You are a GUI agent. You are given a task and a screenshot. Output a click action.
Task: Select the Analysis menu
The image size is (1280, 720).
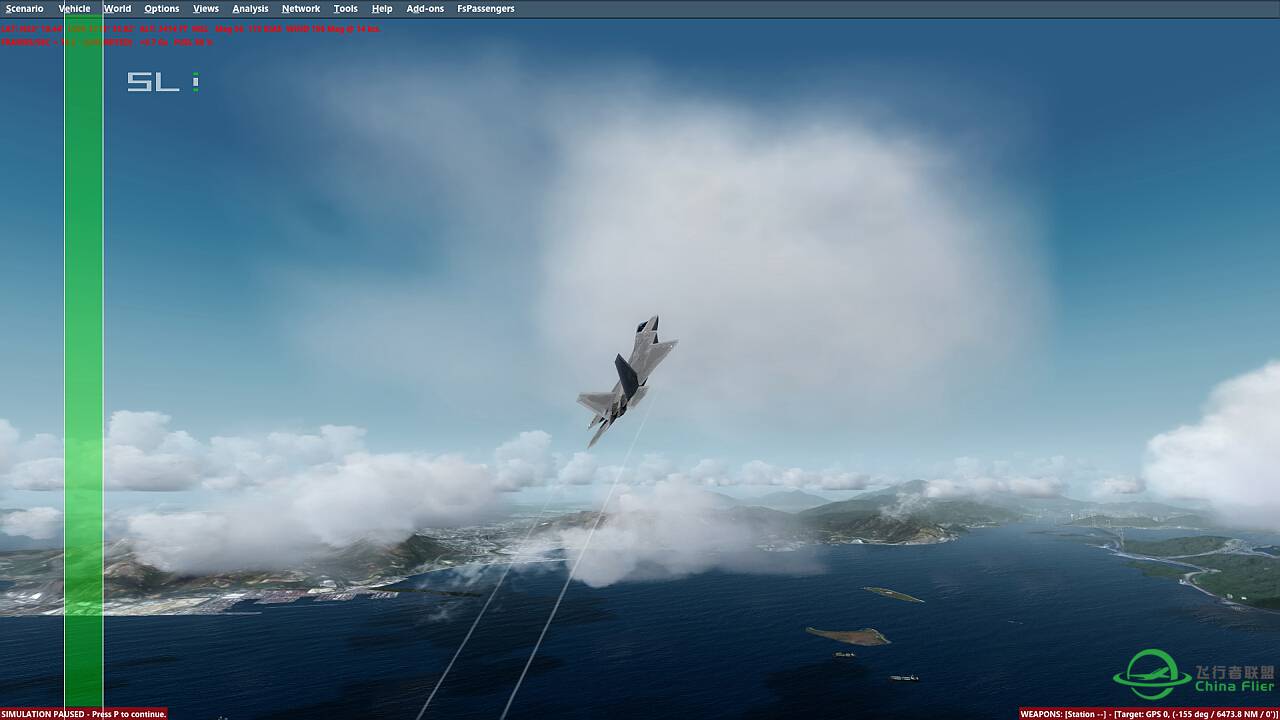tap(250, 9)
